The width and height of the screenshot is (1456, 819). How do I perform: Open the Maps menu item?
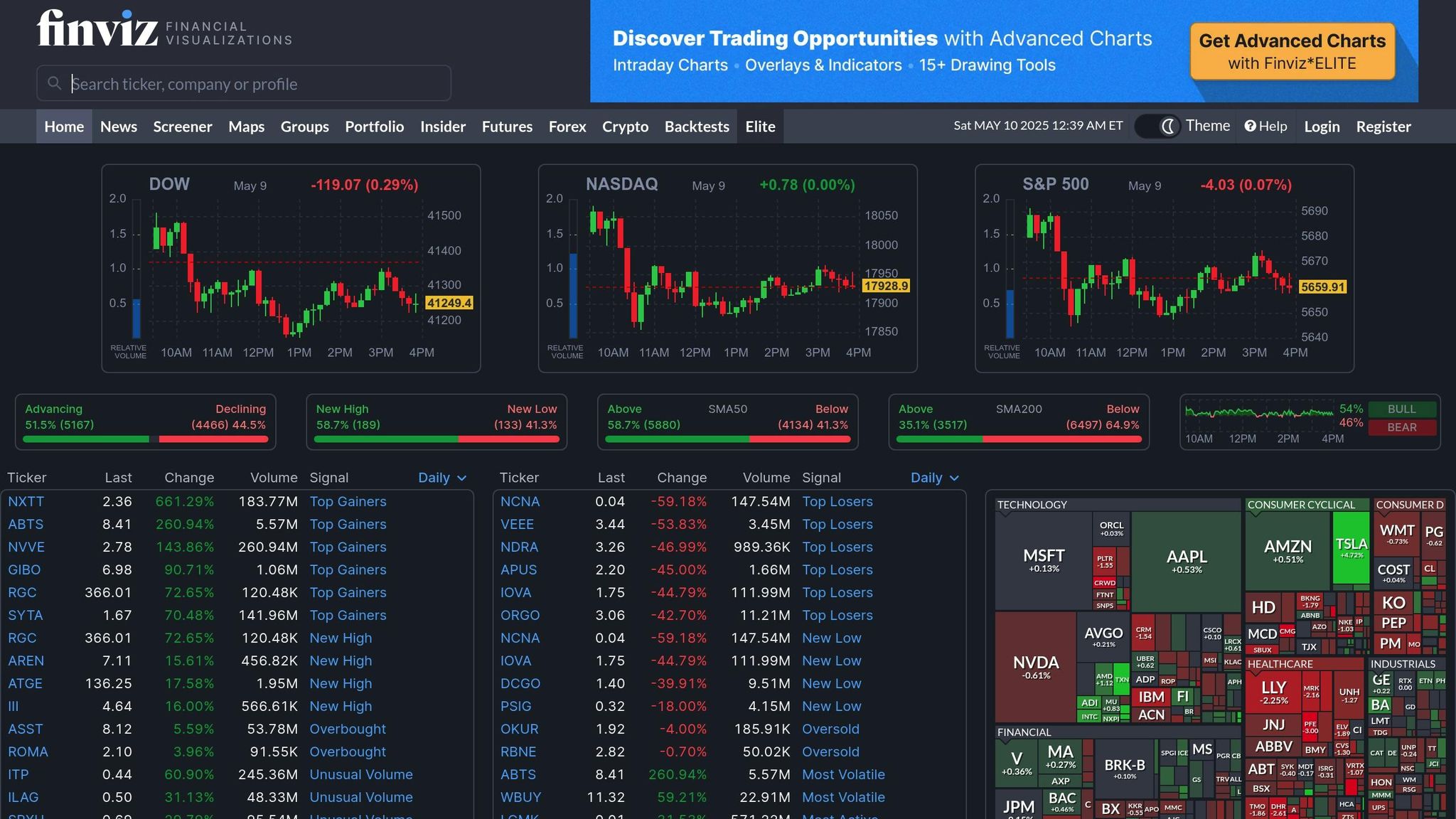tap(247, 127)
